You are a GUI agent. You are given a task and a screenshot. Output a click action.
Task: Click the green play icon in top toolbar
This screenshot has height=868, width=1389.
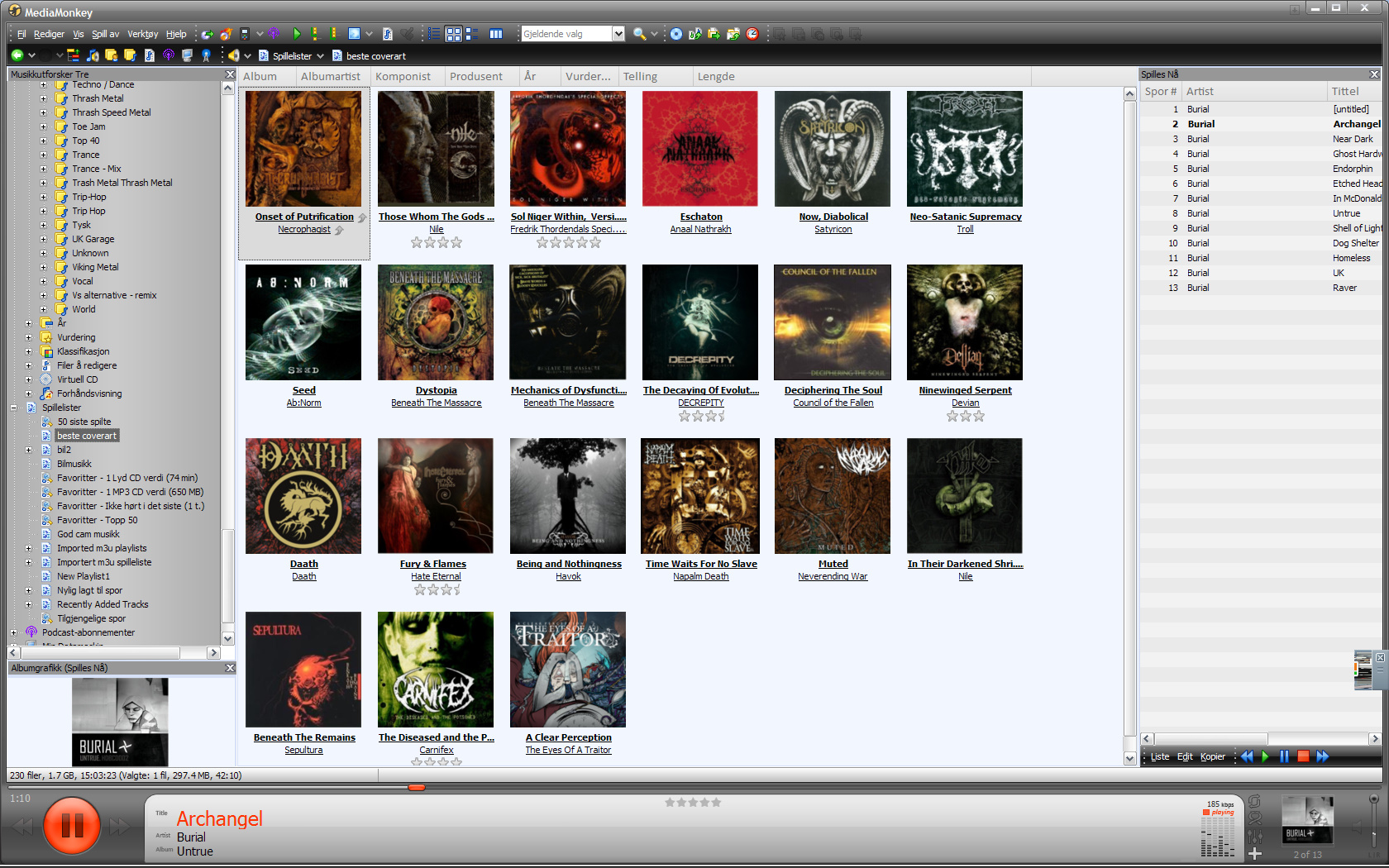click(x=297, y=34)
